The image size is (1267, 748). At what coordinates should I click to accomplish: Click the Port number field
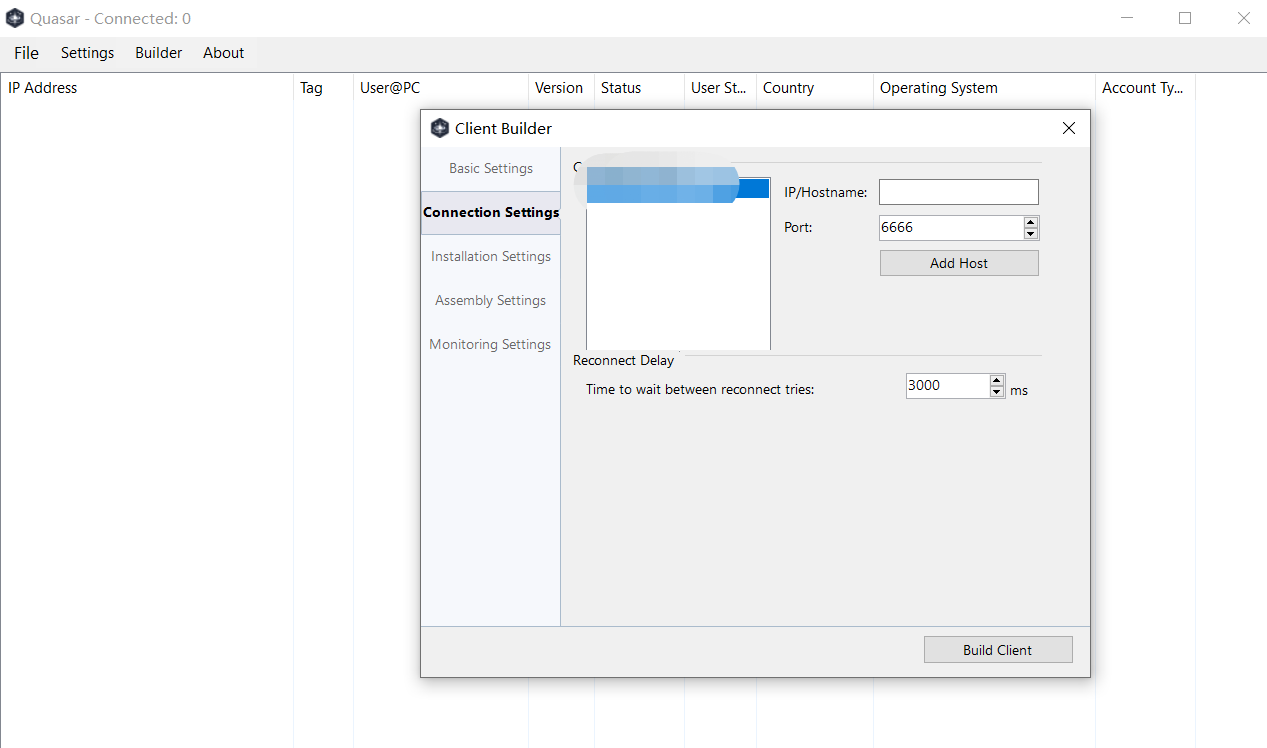pos(951,227)
